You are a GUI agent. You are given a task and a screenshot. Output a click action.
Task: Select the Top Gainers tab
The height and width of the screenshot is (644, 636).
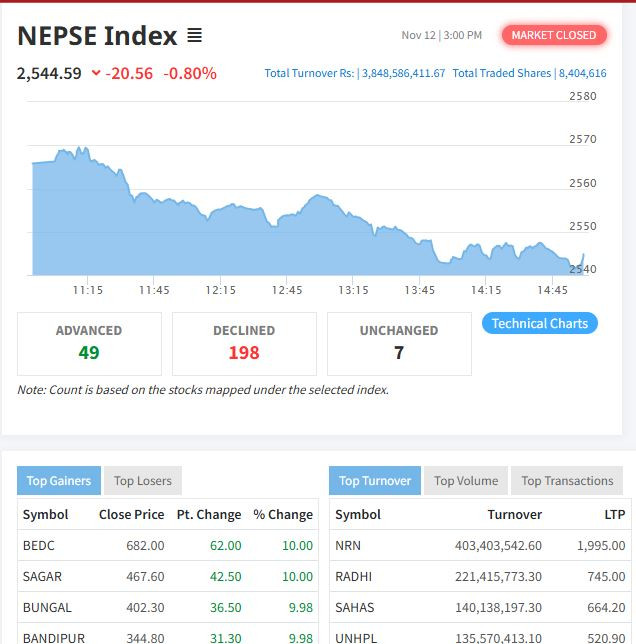[x=59, y=481]
